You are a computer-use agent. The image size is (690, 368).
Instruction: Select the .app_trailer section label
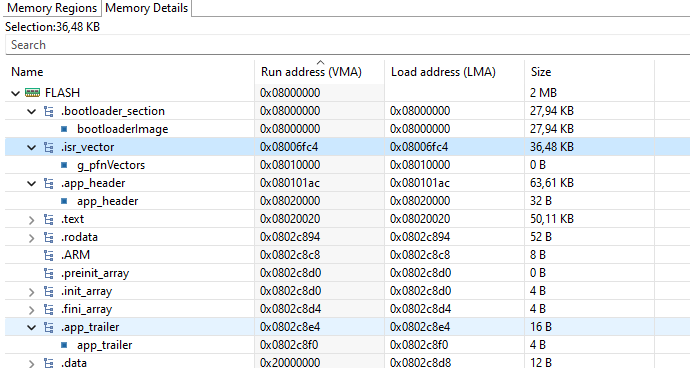coord(90,327)
